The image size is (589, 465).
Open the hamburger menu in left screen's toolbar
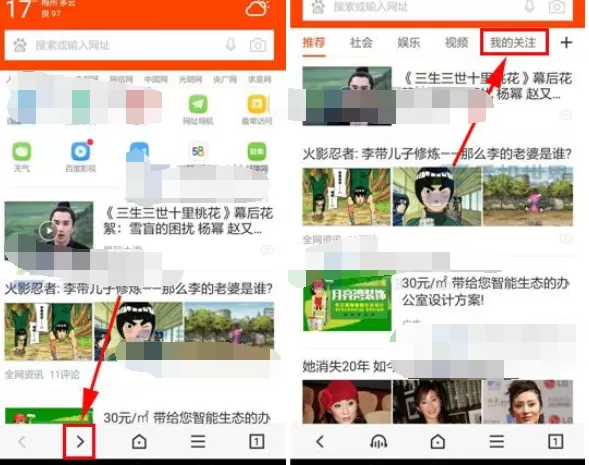(198, 441)
